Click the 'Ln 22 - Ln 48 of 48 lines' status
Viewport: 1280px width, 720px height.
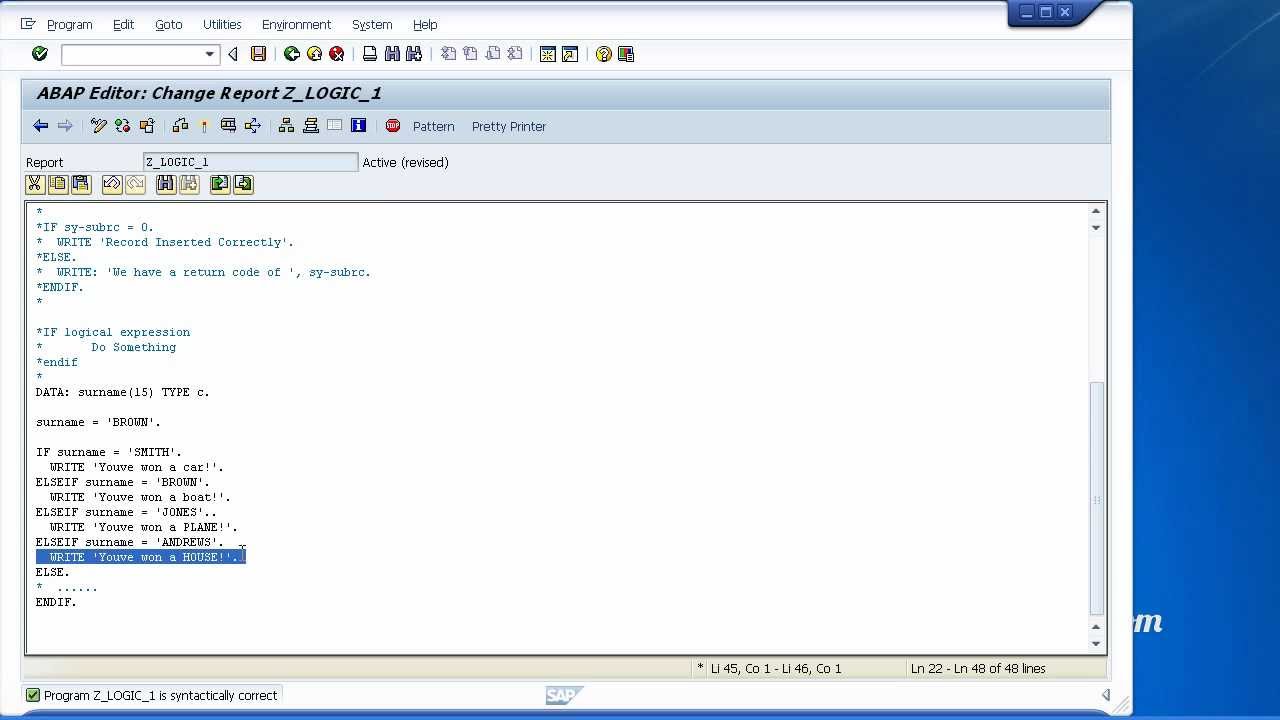tap(978, 668)
